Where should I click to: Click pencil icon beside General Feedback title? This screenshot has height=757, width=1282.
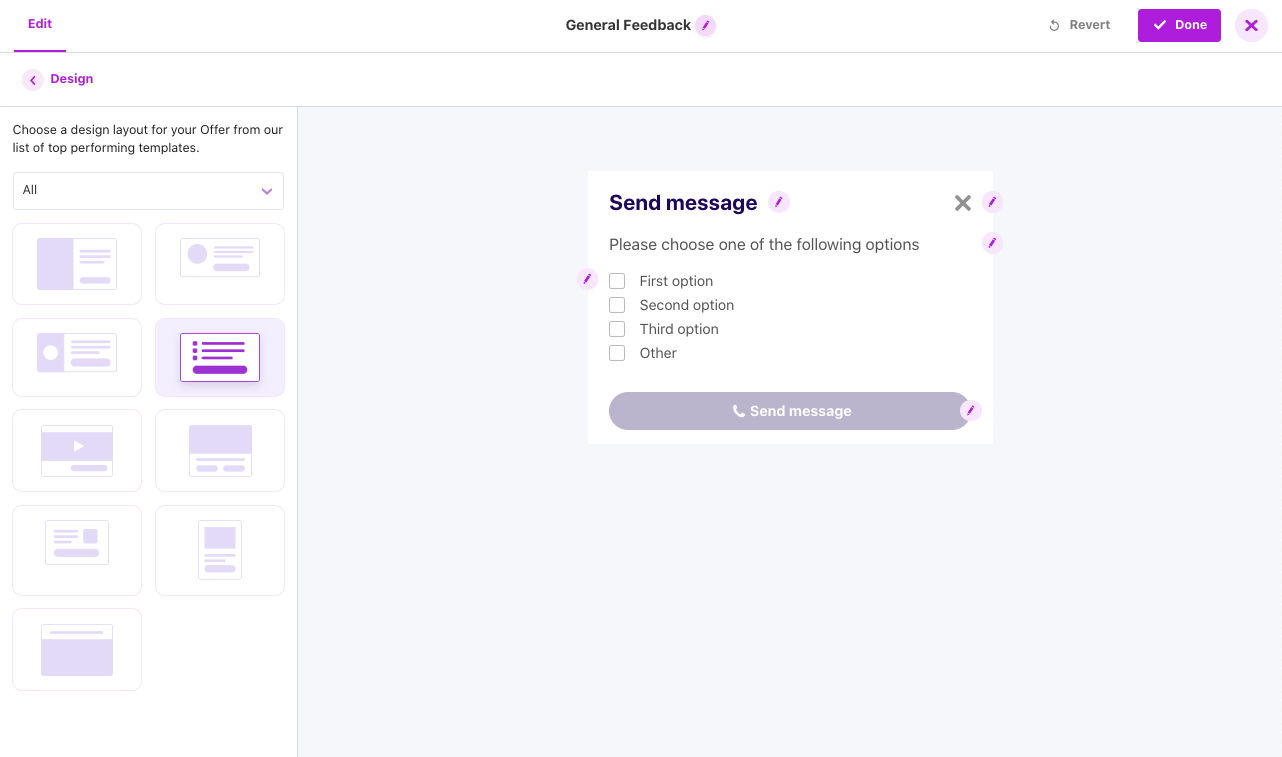click(706, 26)
